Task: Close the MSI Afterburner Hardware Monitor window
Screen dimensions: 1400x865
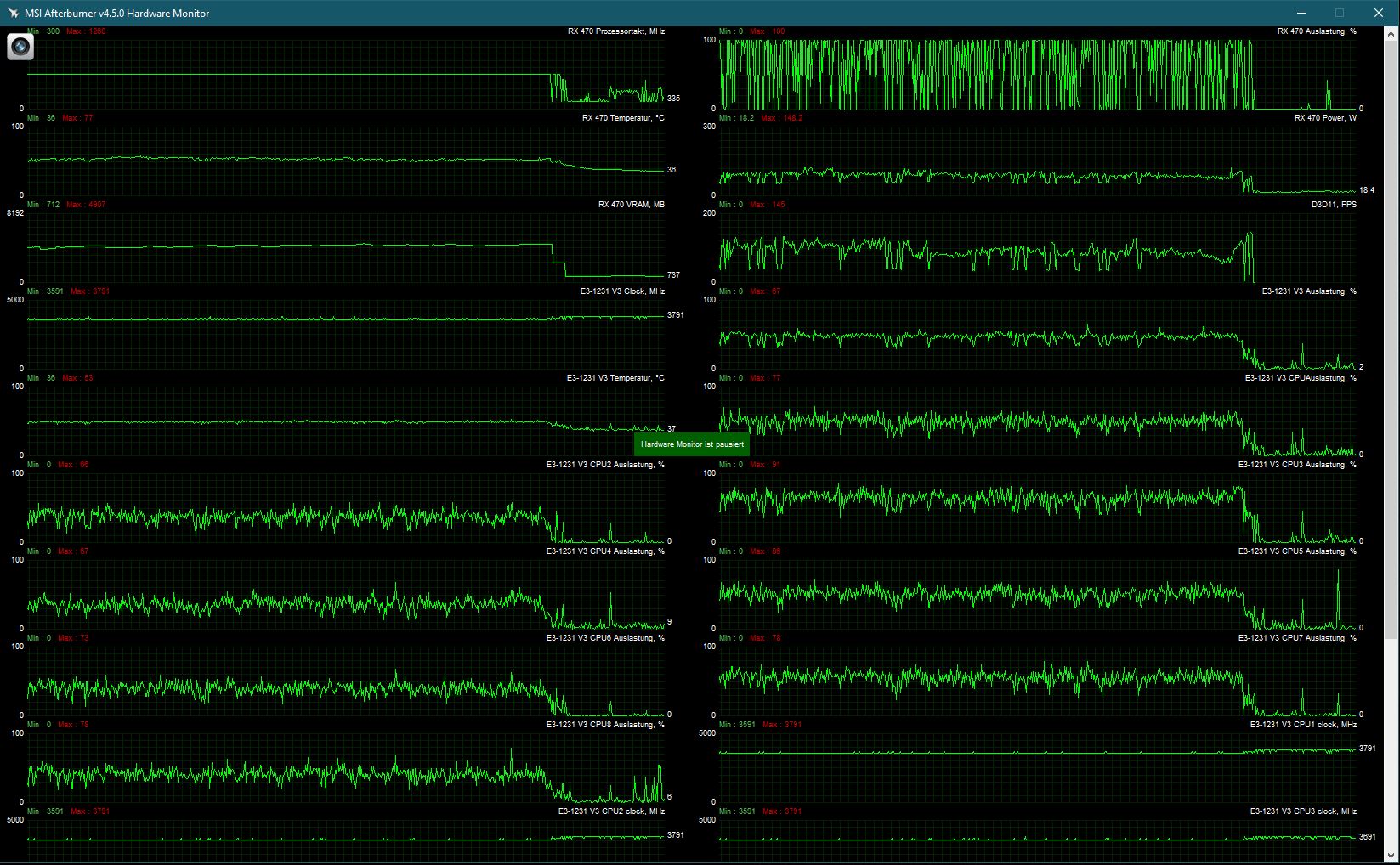Action: [x=1379, y=13]
